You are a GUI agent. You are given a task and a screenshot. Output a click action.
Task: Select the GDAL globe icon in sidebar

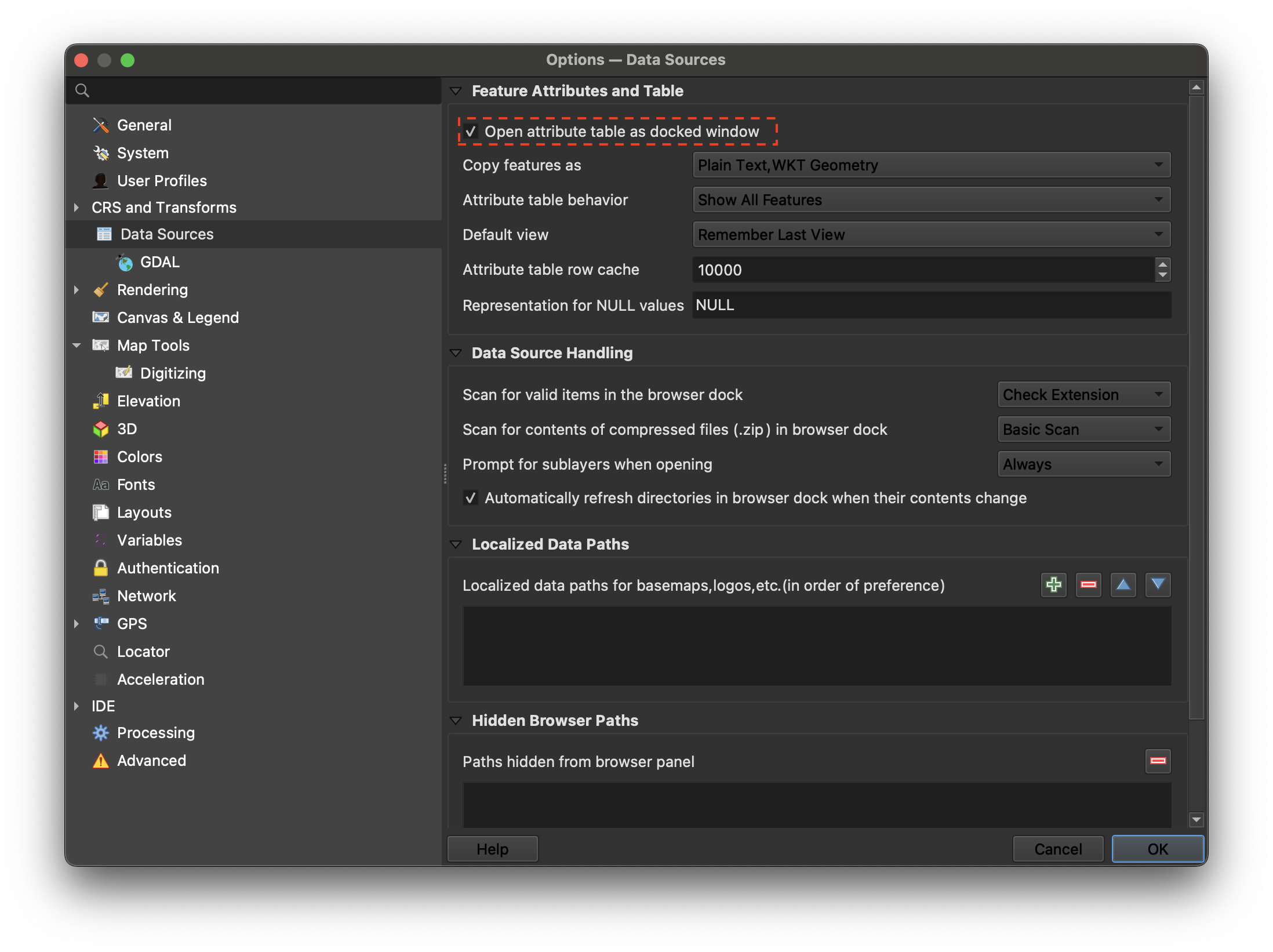point(125,263)
